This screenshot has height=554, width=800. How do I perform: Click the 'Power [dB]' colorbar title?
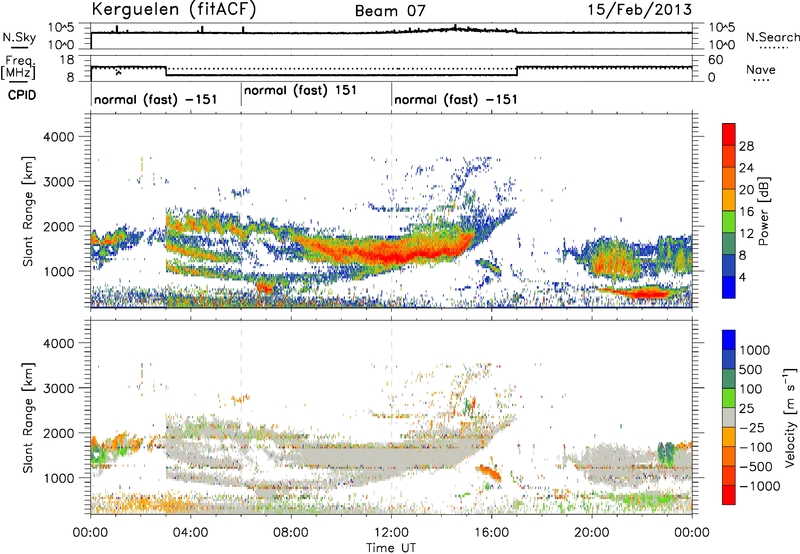[x=763, y=211]
